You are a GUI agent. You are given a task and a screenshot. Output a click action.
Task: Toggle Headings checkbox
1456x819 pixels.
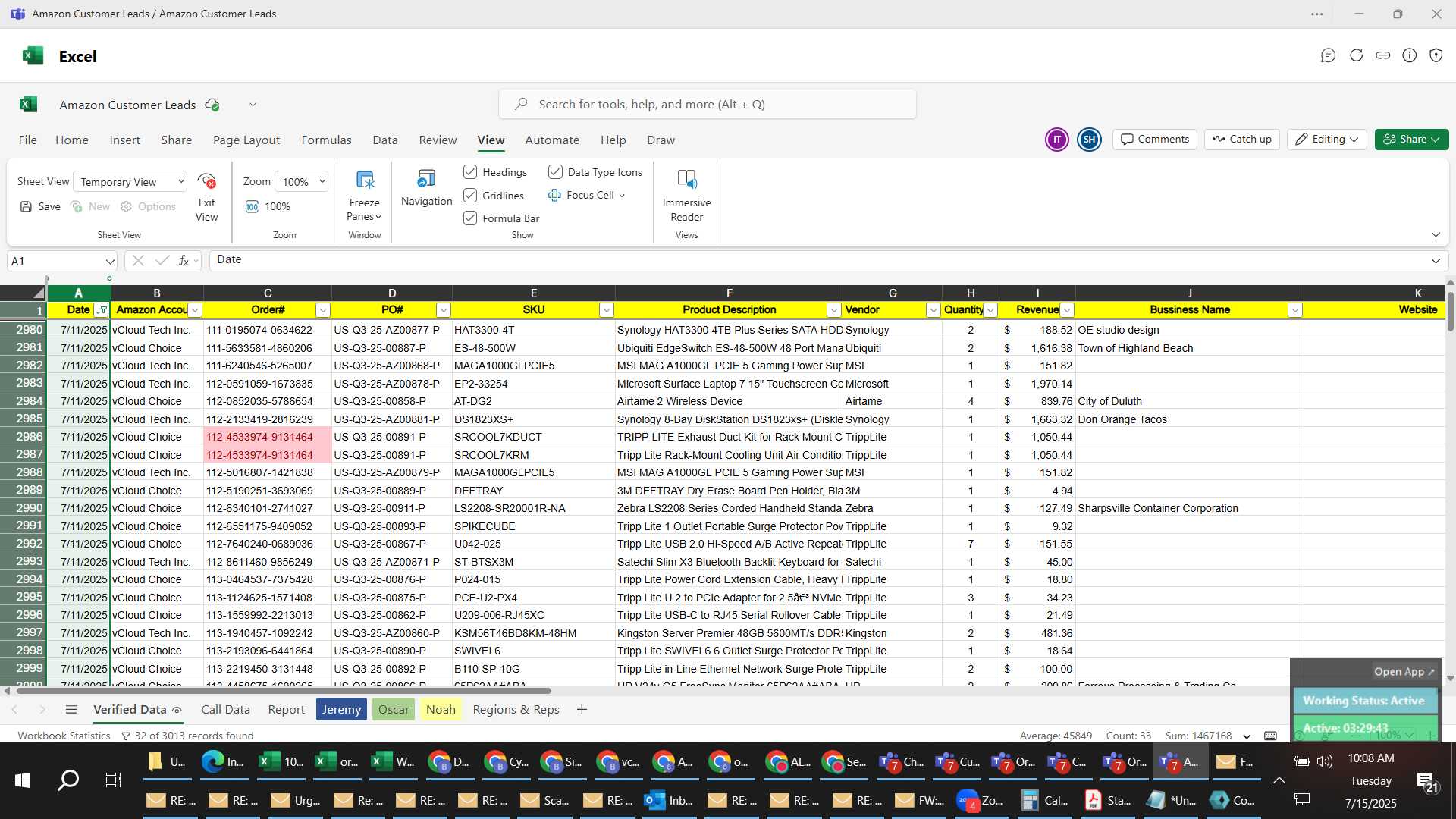470,172
